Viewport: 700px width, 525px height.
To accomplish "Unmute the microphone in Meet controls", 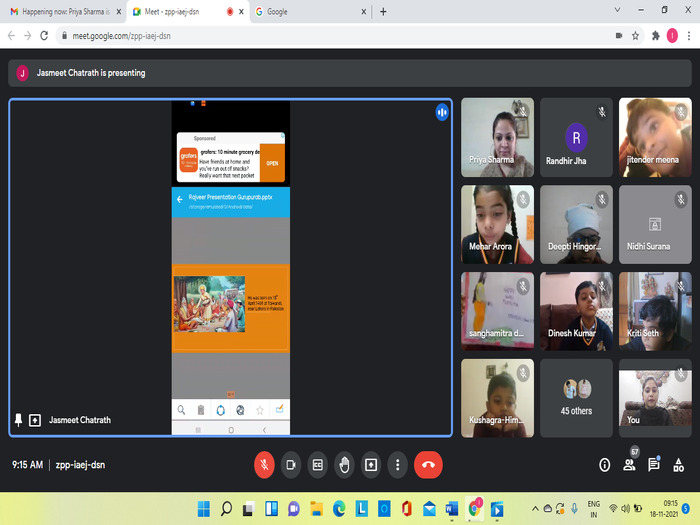I will 264,465.
